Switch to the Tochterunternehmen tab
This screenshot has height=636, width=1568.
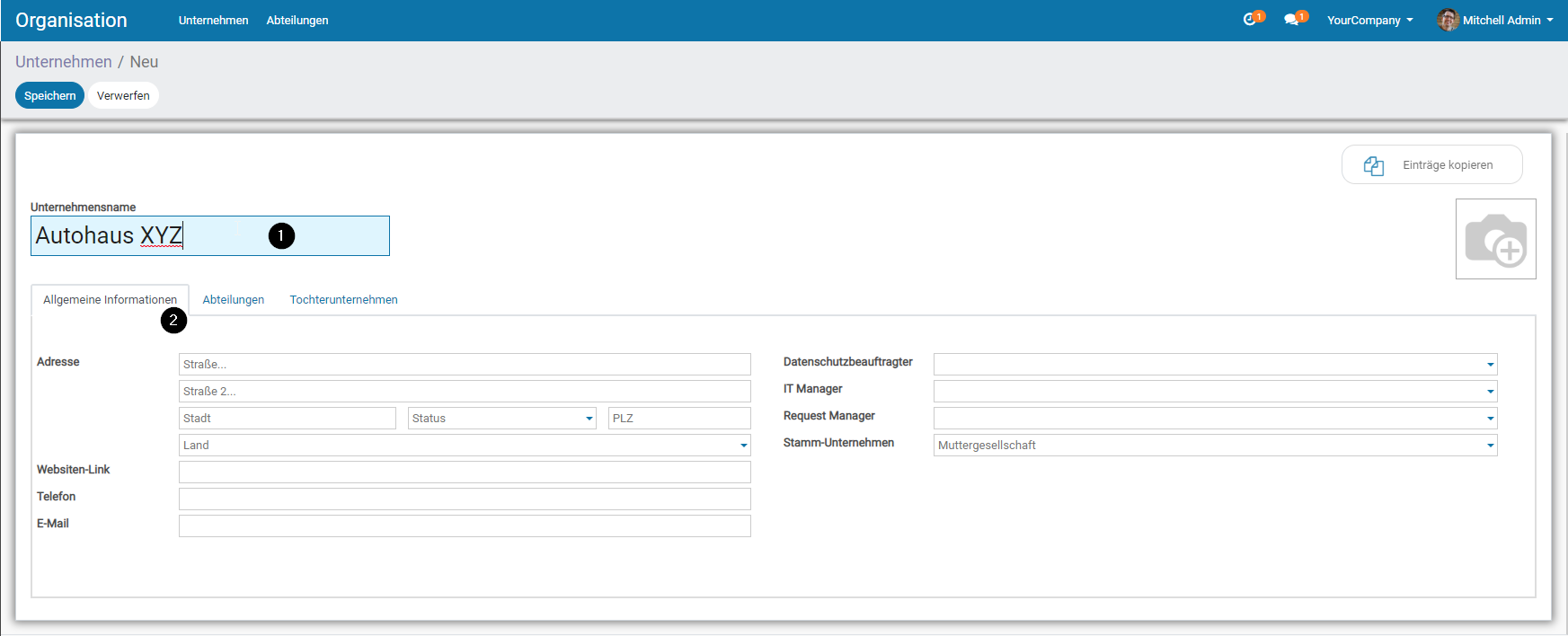coord(343,300)
